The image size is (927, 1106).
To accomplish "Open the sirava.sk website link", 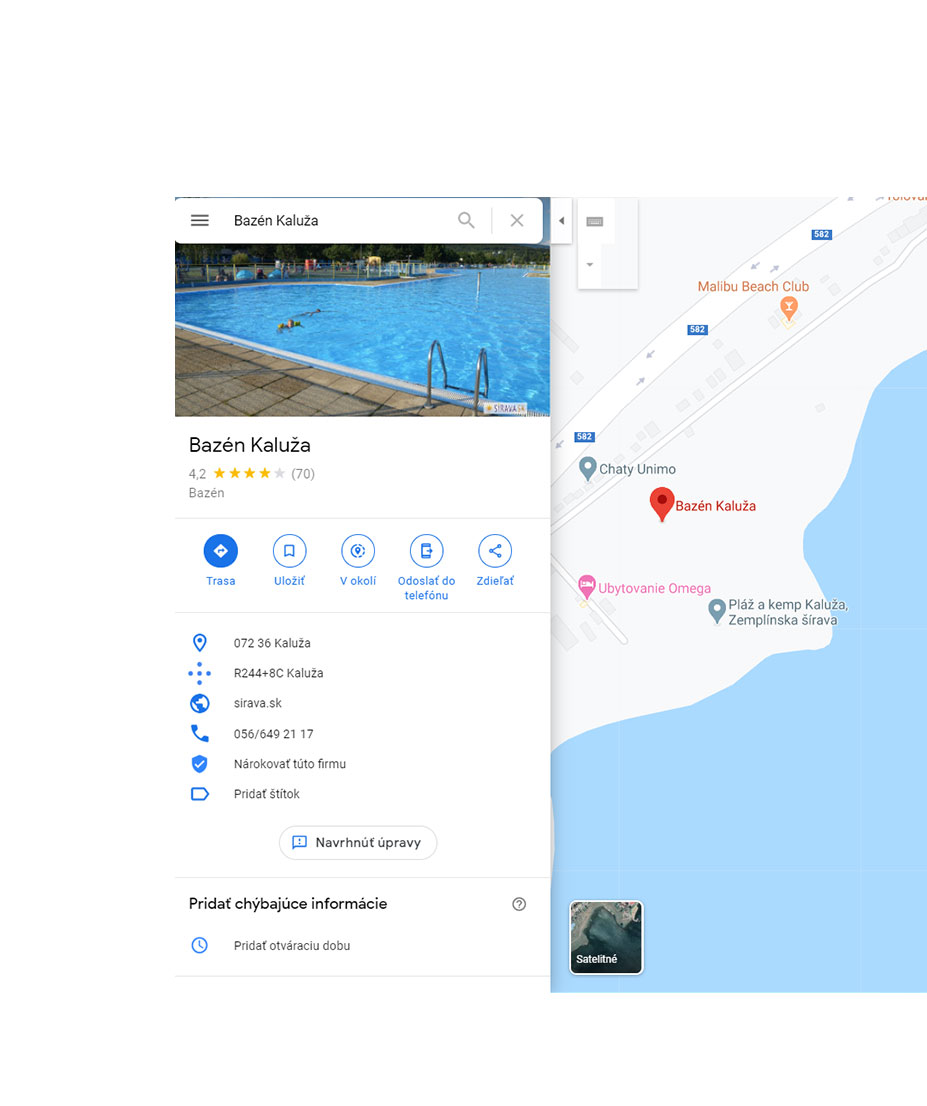I will tap(258, 703).
